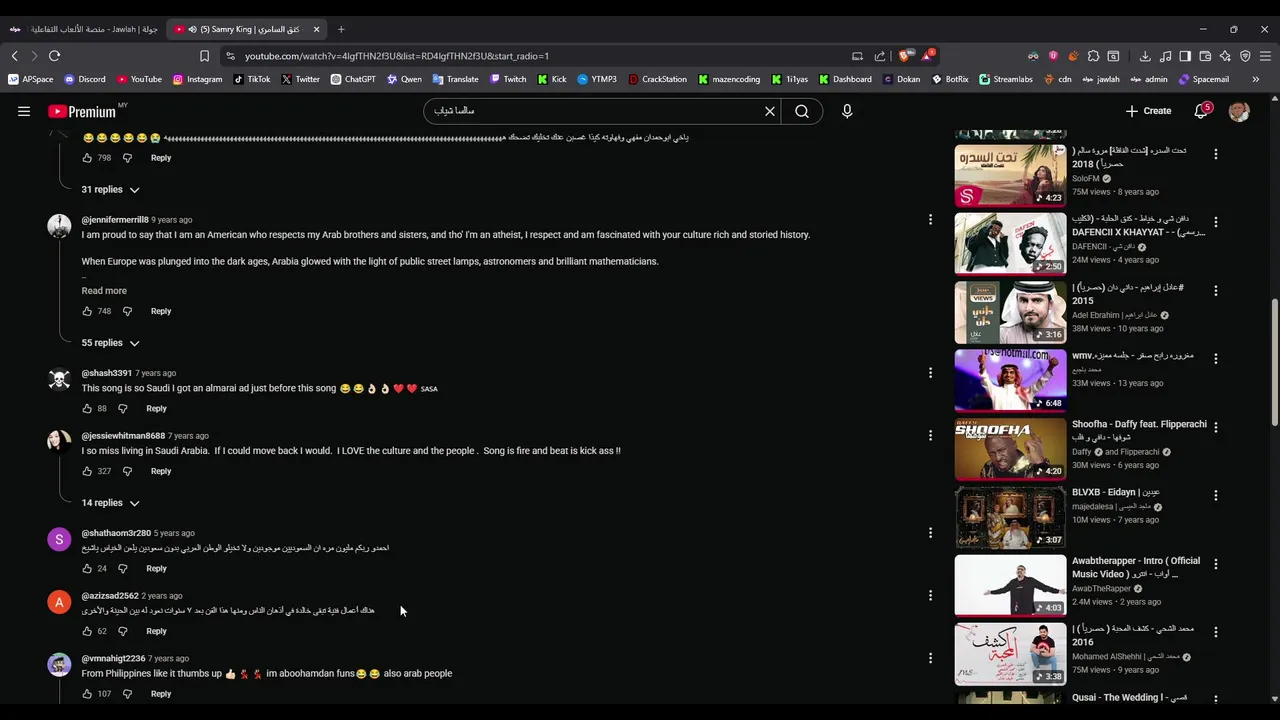Open 2:50 Dafencii X Khayyat thumbnail
Image resolution: width=1280 pixels, height=720 pixels.
[1010, 242]
